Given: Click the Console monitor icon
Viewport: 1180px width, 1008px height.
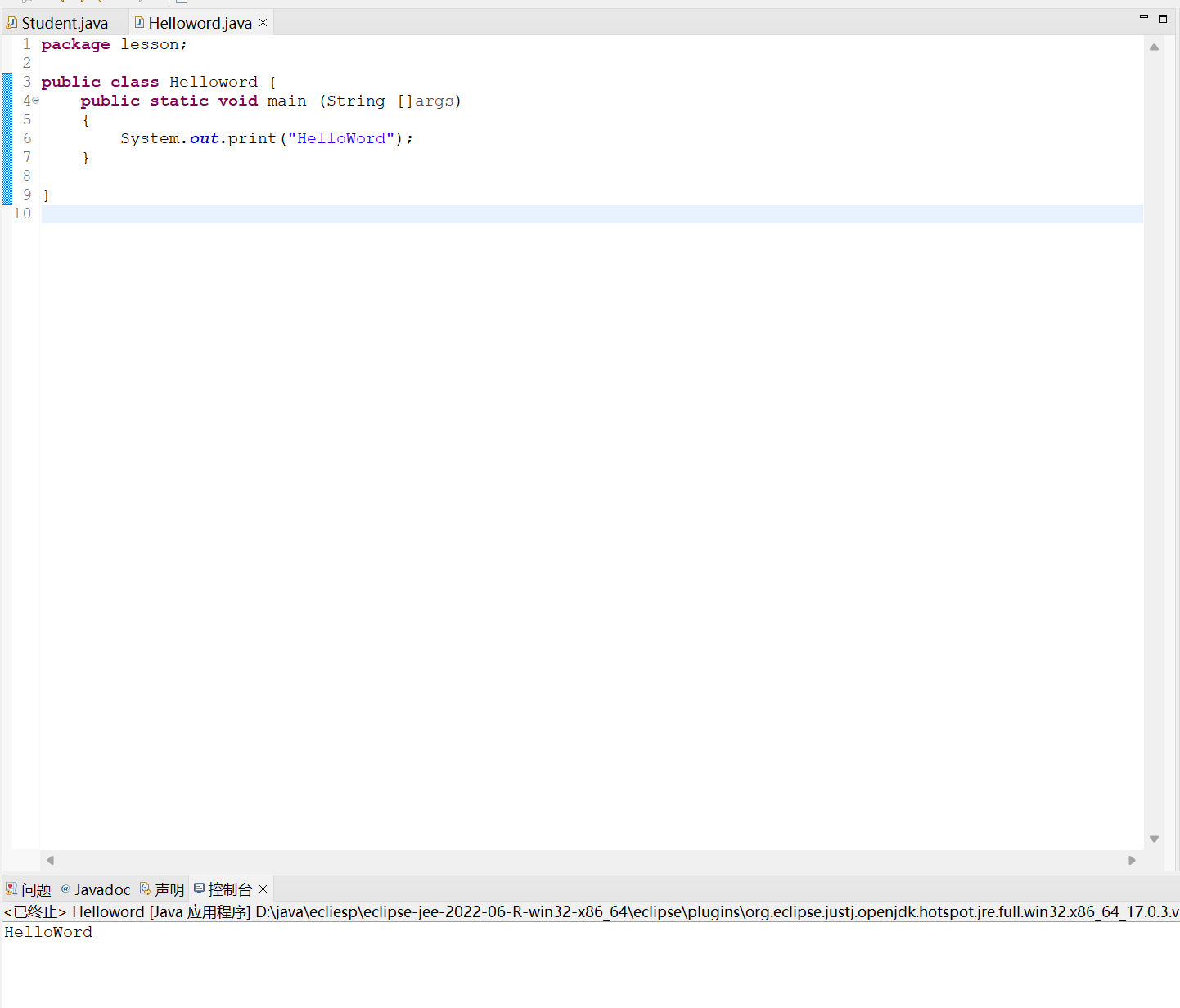Looking at the screenshot, I should pyautogui.click(x=199, y=889).
